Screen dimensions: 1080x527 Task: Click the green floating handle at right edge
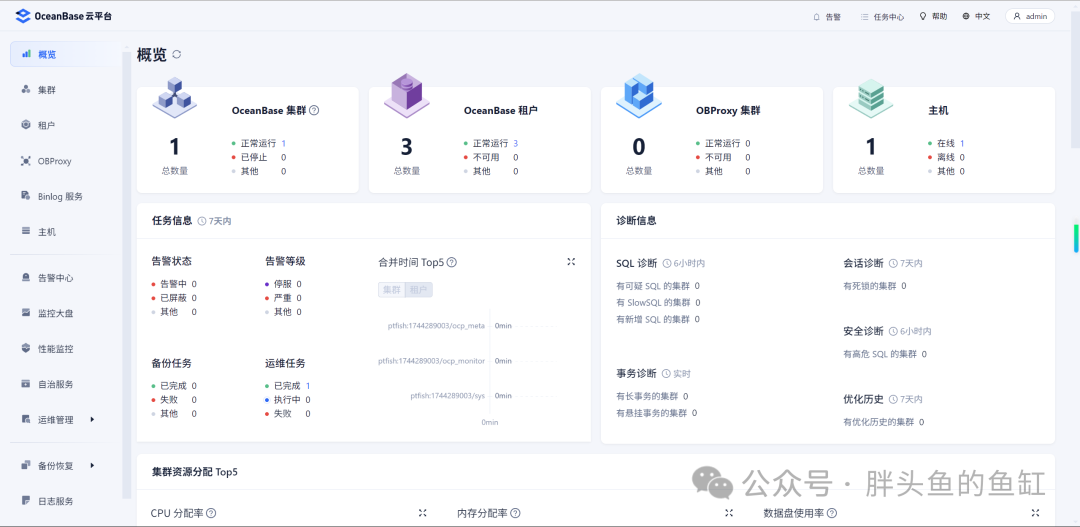coord(1075,238)
